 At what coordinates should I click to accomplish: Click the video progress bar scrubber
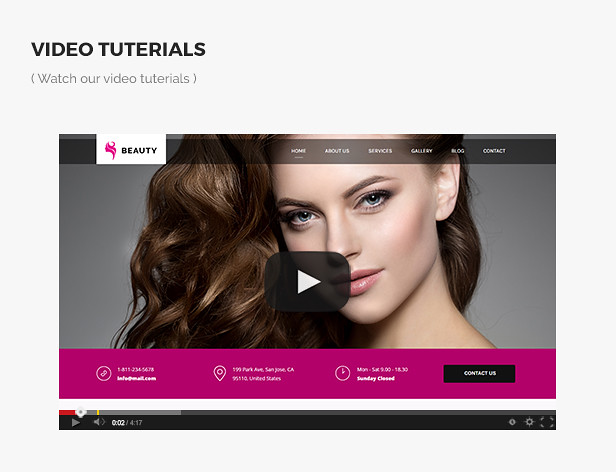pyautogui.click(x=81, y=412)
